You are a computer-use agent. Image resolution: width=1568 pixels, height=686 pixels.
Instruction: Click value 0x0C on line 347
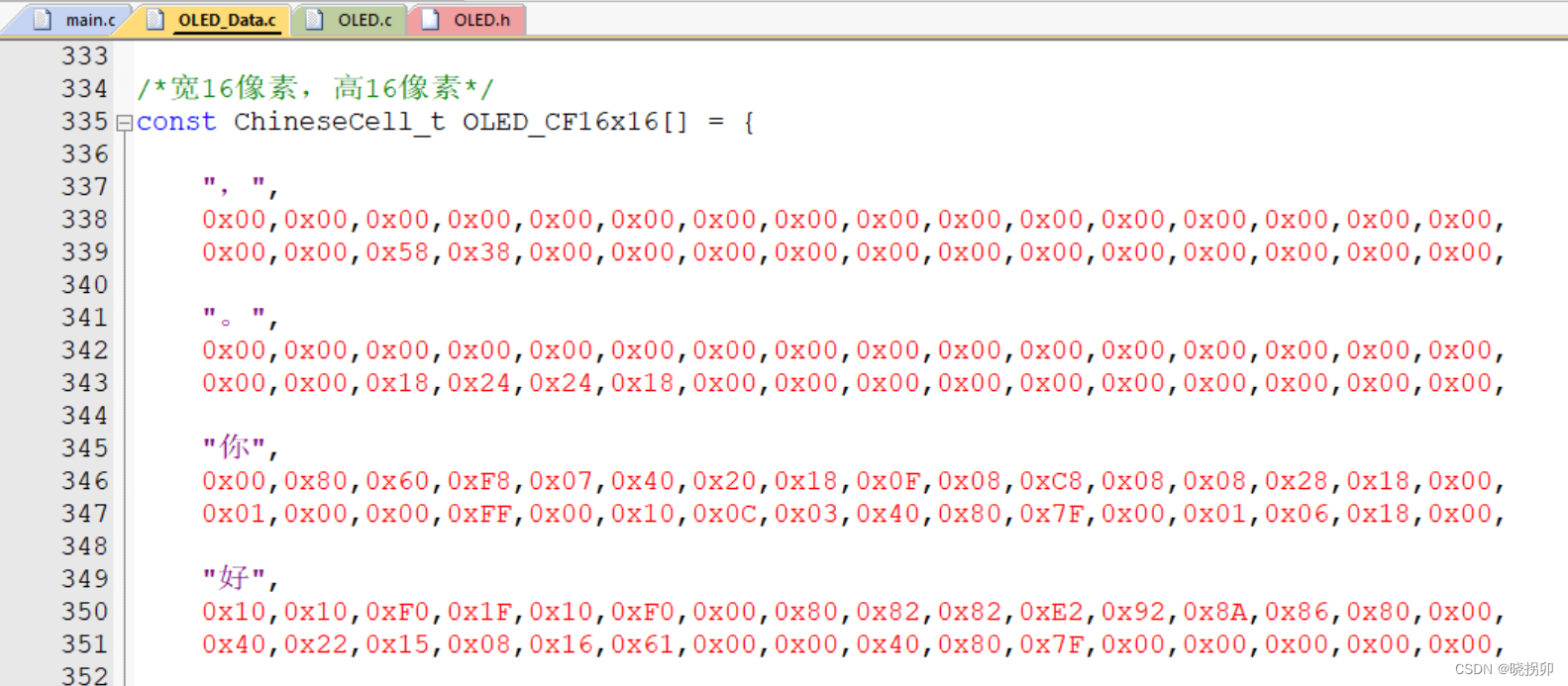(724, 513)
